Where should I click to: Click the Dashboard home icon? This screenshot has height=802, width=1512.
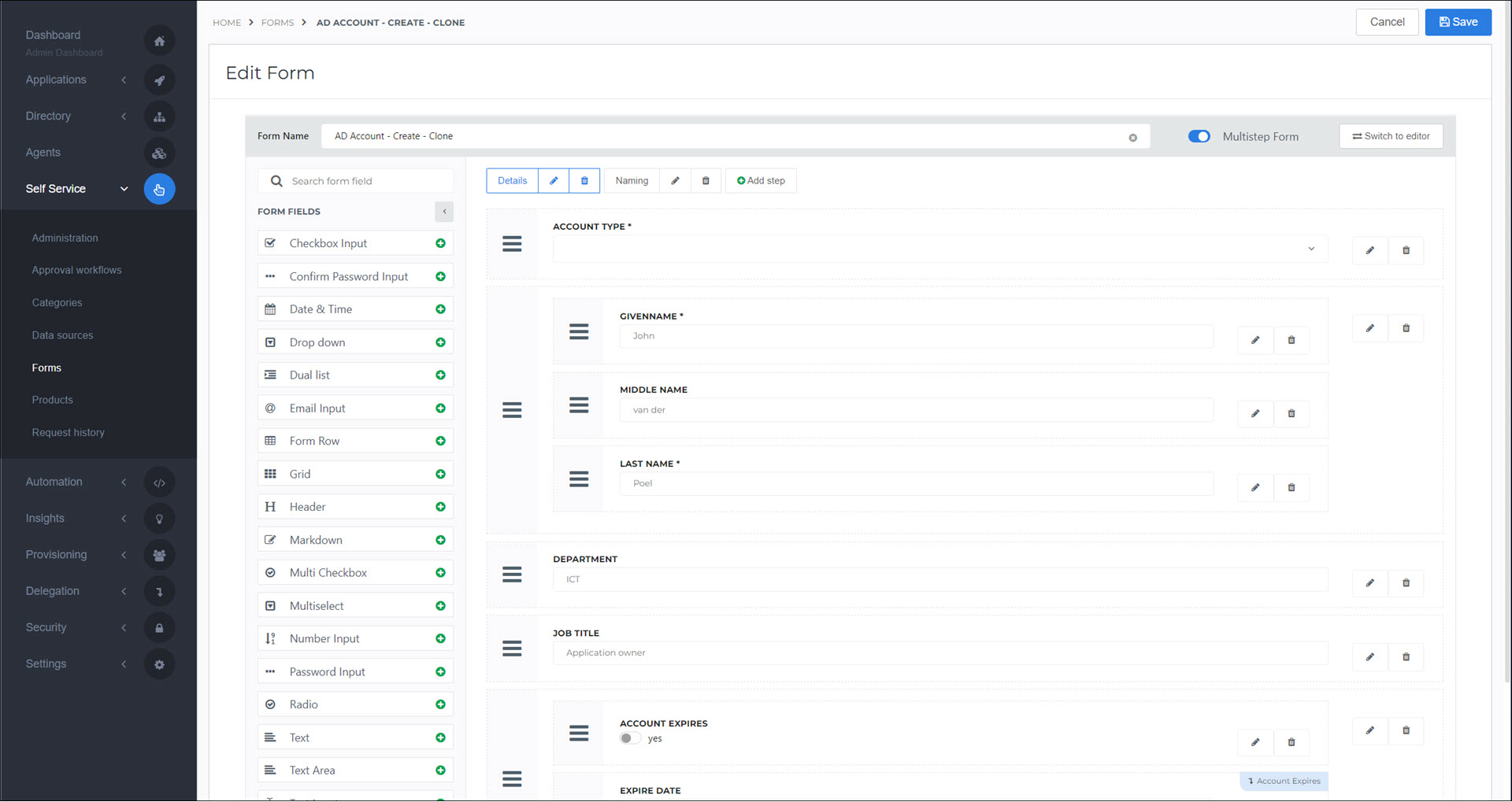(x=159, y=41)
